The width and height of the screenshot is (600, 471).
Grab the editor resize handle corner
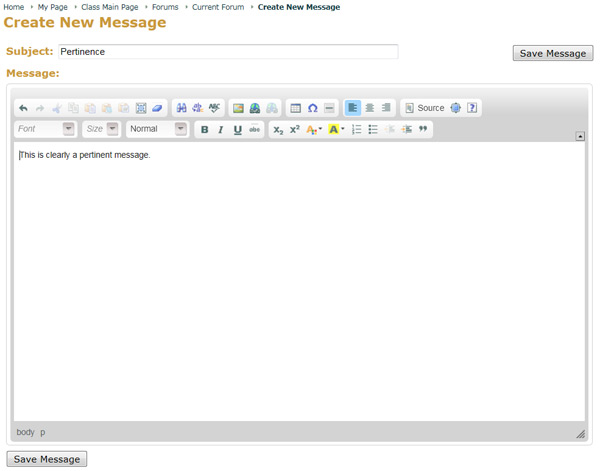(x=580, y=434)
